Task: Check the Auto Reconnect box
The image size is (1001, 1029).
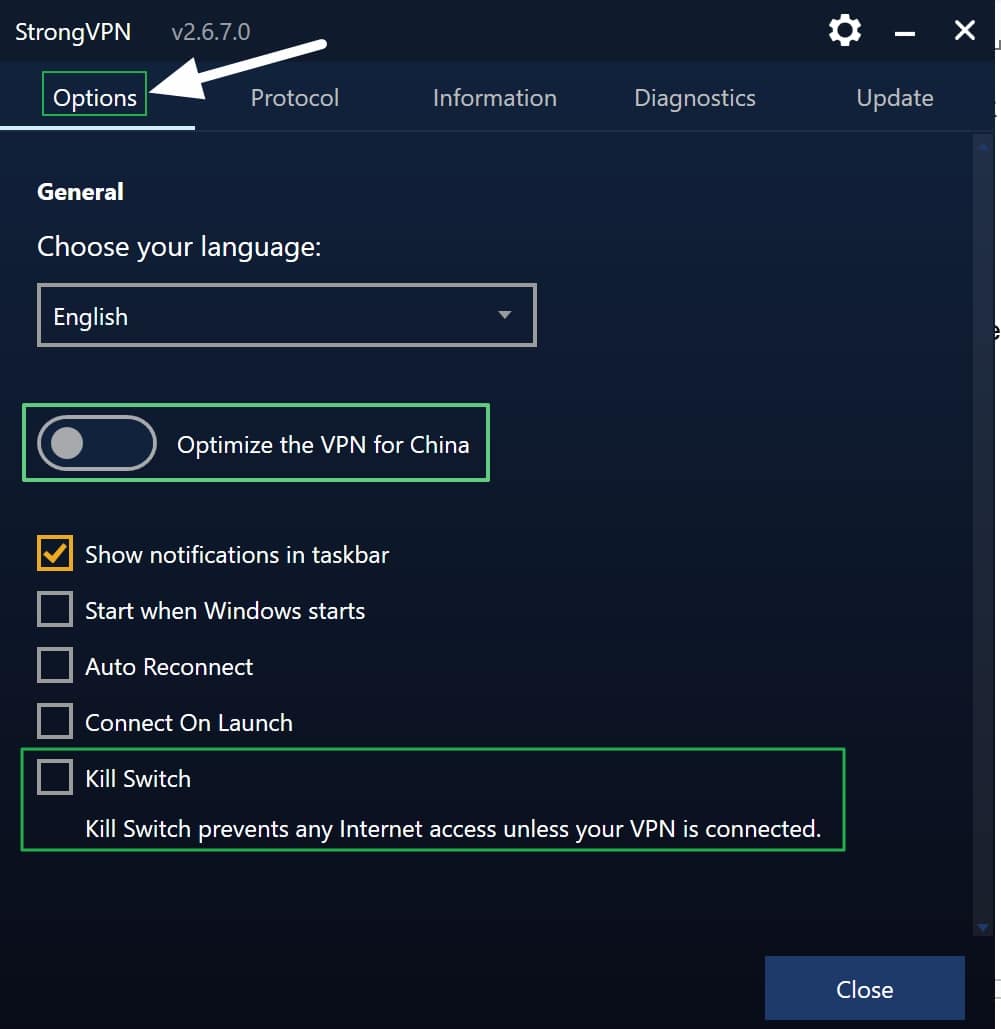Action: pos(54,665)
